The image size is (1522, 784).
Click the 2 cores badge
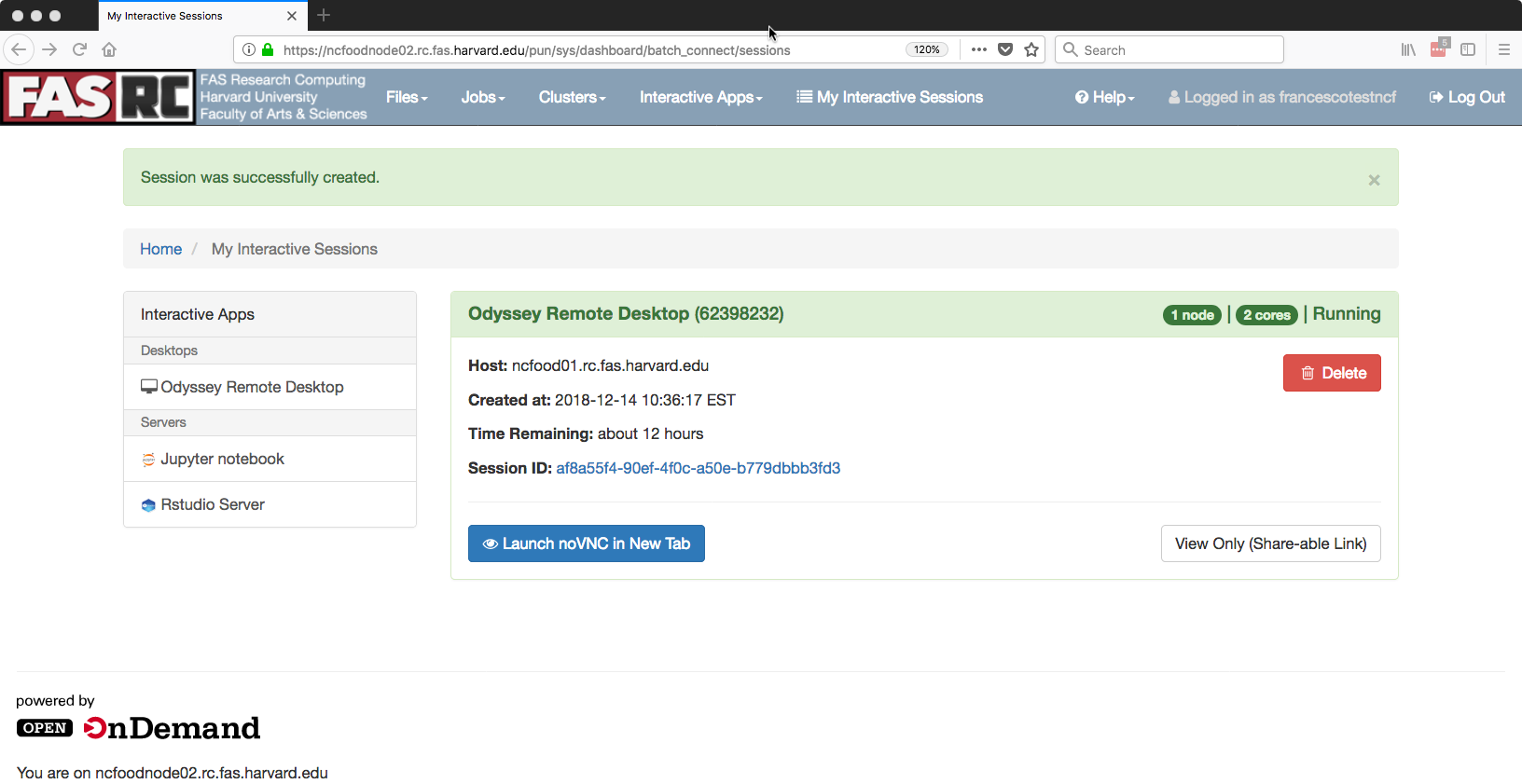(1266, 315)
